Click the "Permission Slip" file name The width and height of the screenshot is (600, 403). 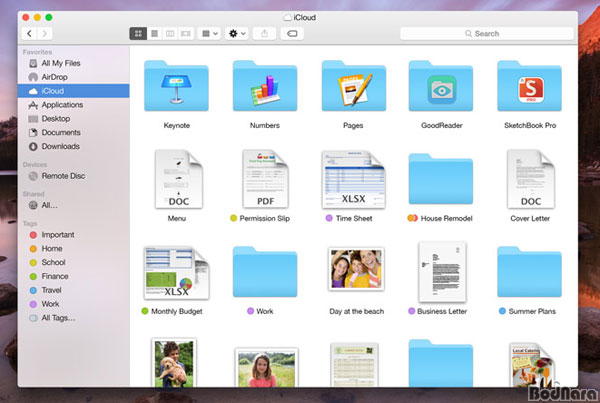[264, 219]
